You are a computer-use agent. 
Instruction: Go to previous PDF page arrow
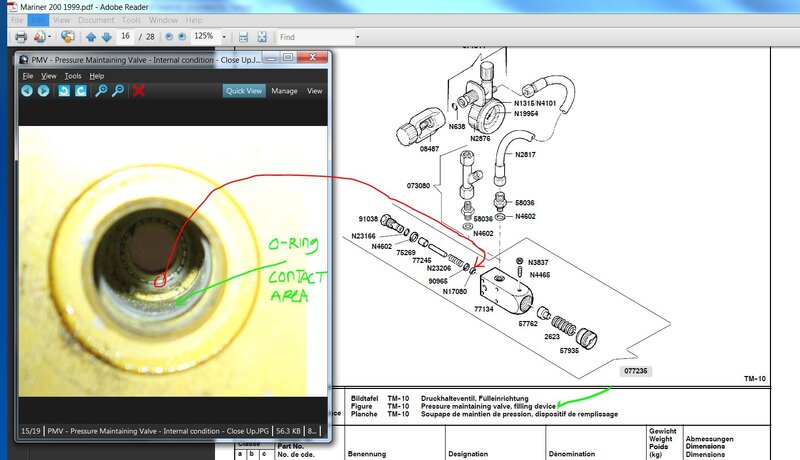(x=90, y=37)
